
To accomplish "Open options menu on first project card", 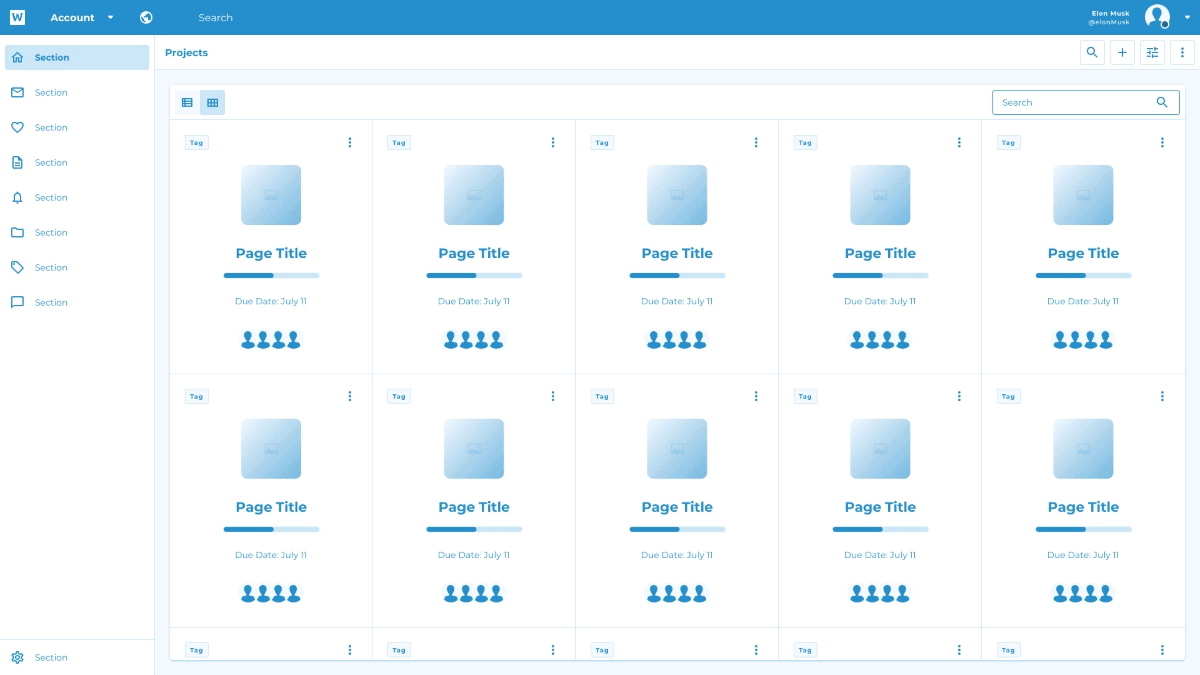I will click(350, 143).
